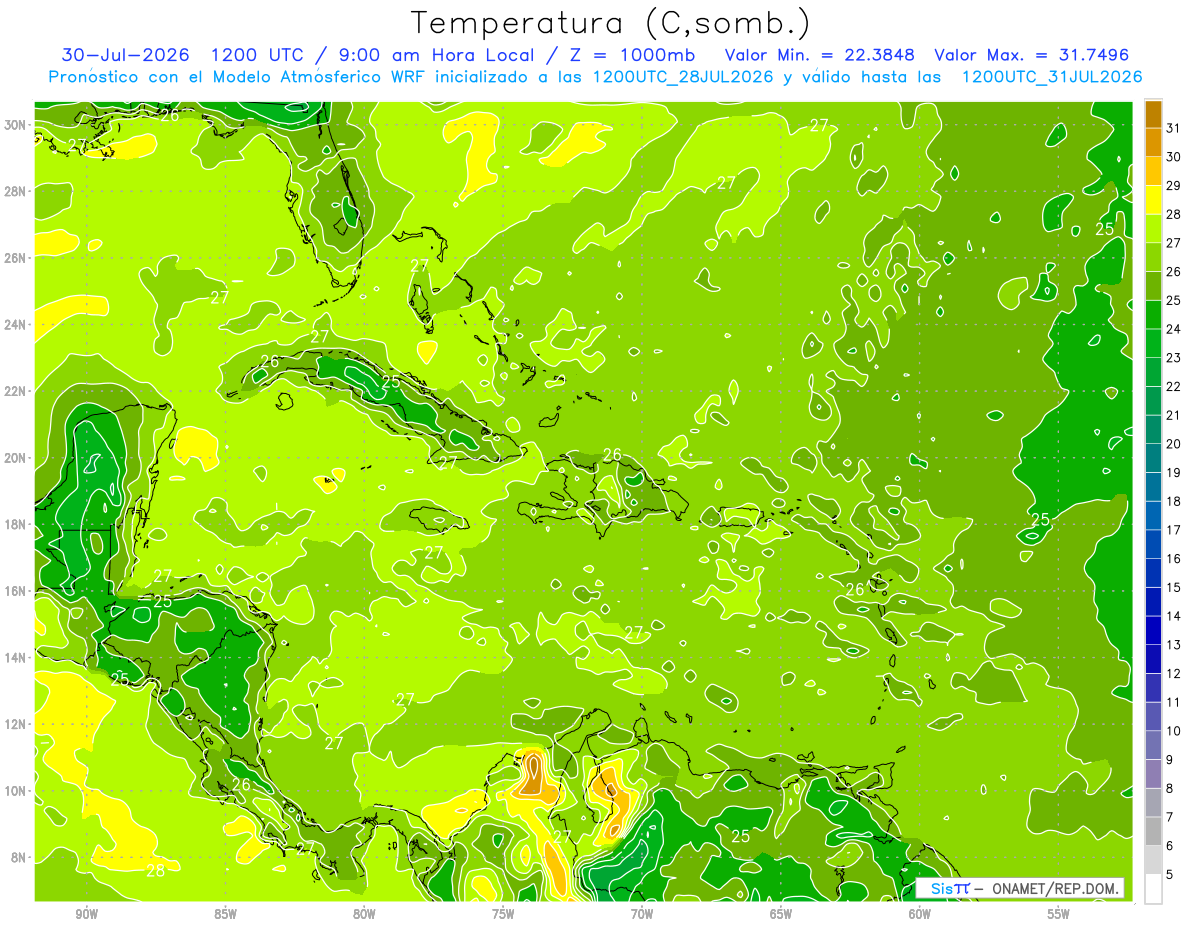Click the "12N" latitude axis label
This screenshot has width=1200, height=927.
[16, 724]
